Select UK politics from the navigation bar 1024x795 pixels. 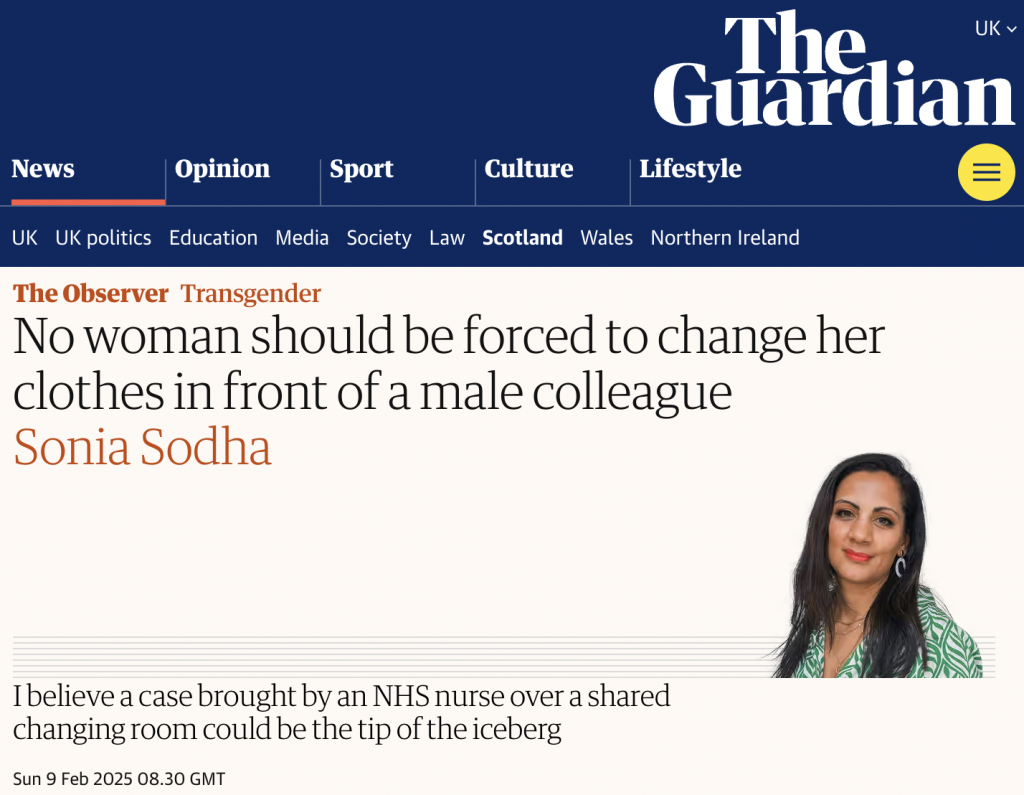[x=103, y=238]
